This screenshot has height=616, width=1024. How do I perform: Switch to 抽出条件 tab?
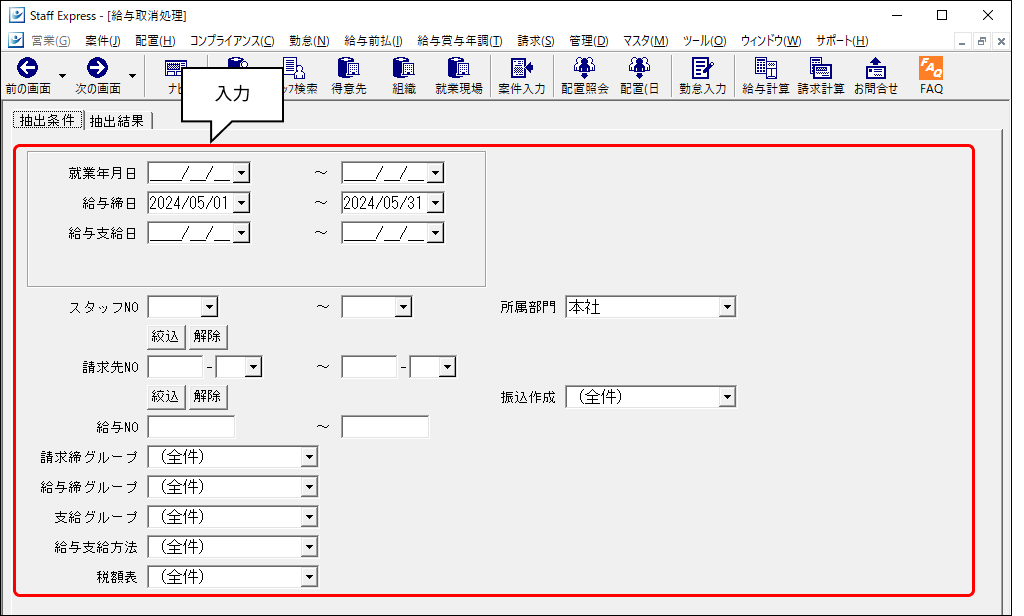(48, 120)
